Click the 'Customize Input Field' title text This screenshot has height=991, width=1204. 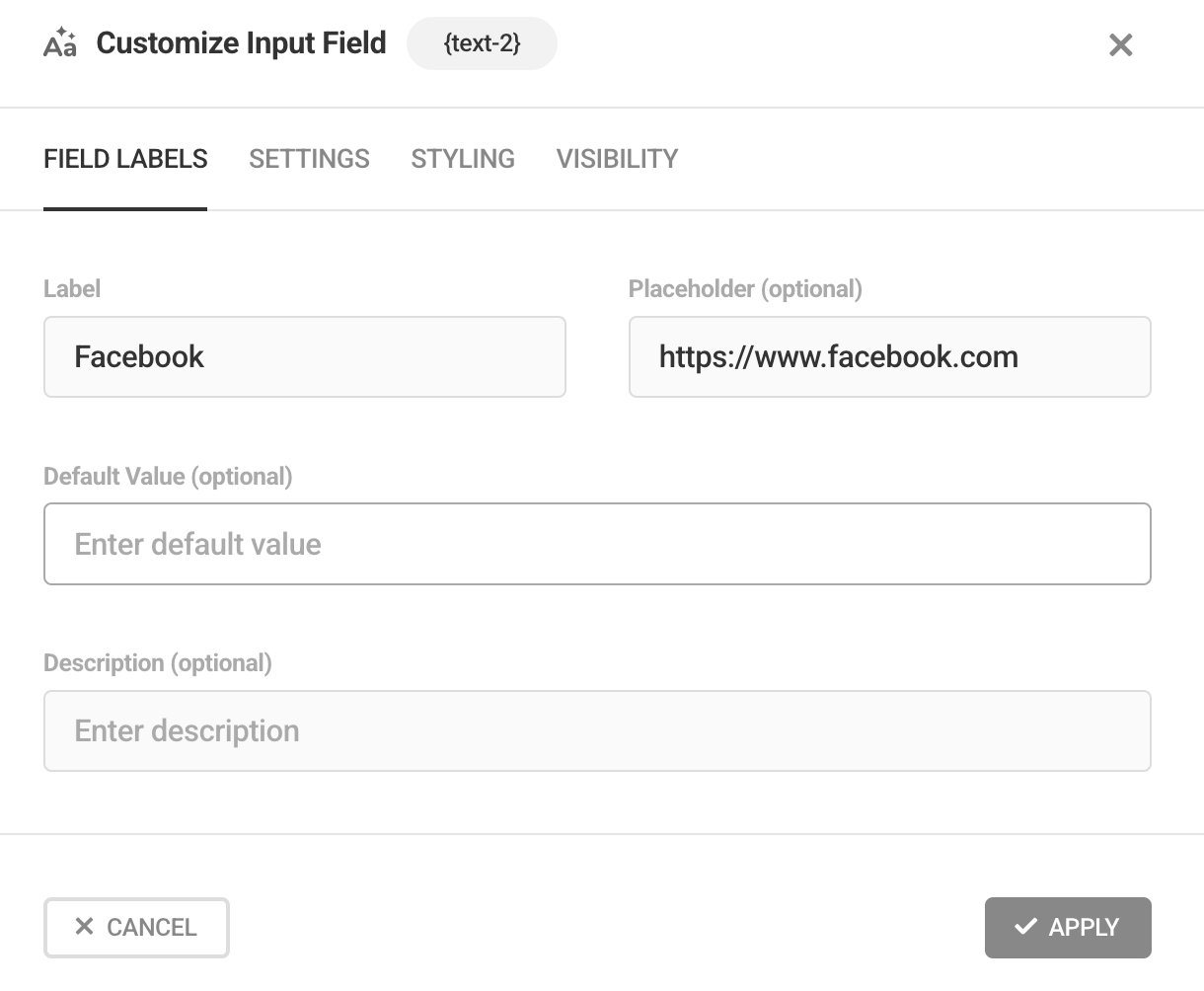[x=241, y=43]
